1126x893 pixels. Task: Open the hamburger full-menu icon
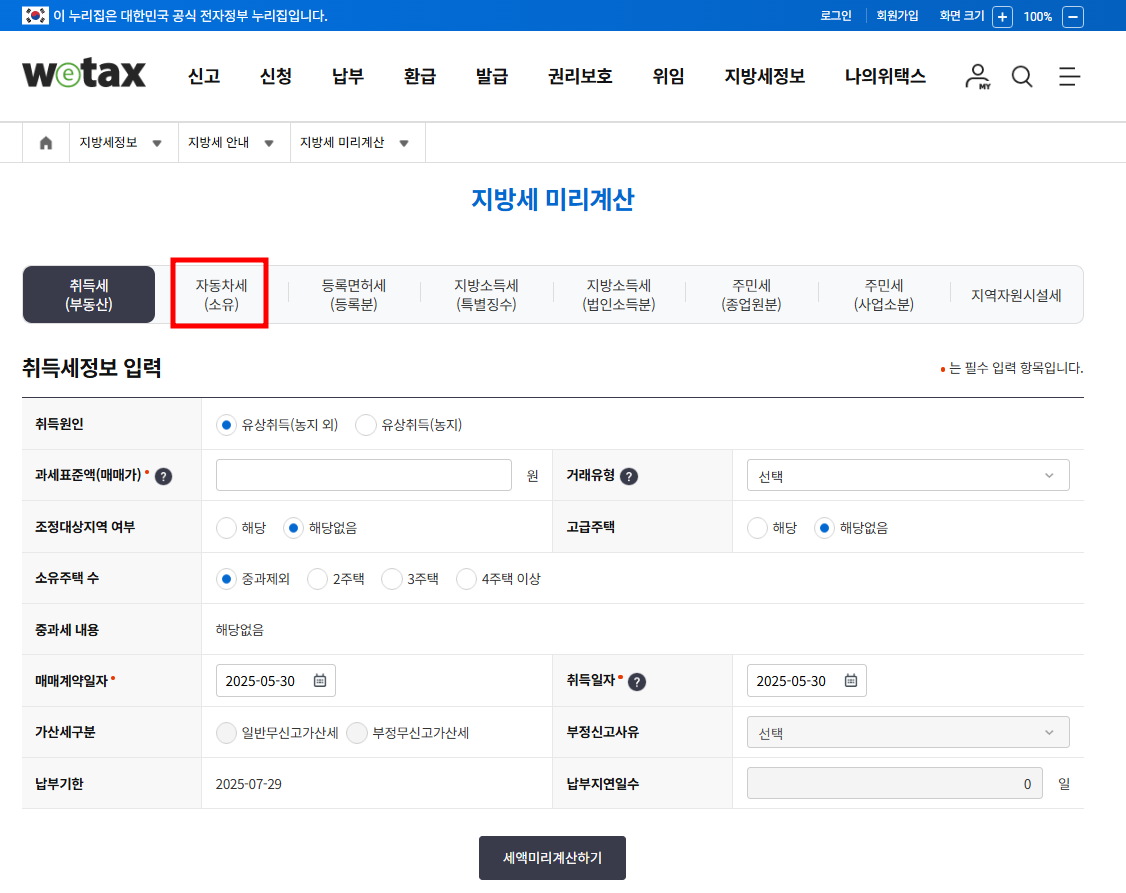click(x=1069, y=76)
